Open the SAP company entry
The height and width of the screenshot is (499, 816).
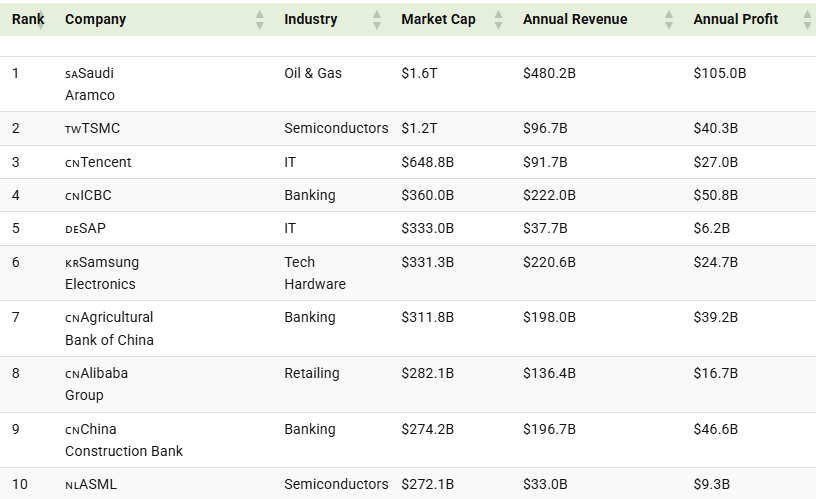(85, 228)
